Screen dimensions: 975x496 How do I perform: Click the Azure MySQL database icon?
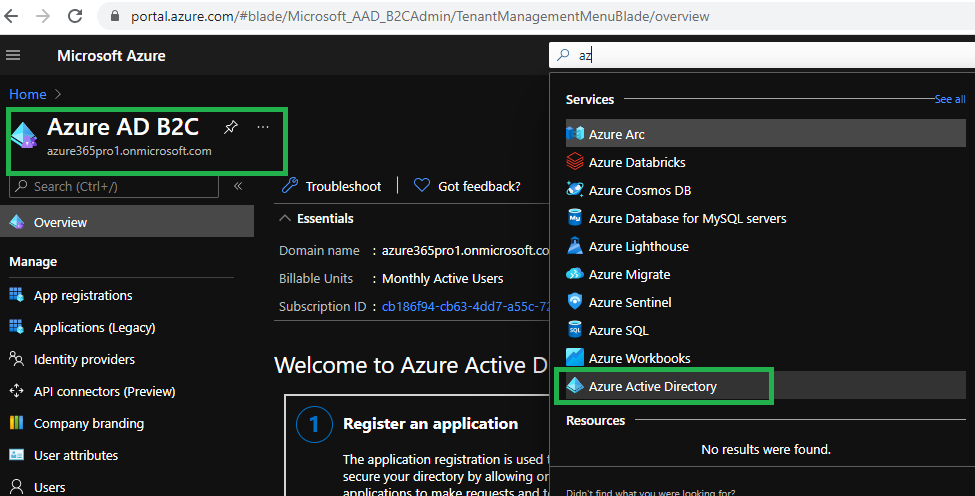click(x=575, y=218)
